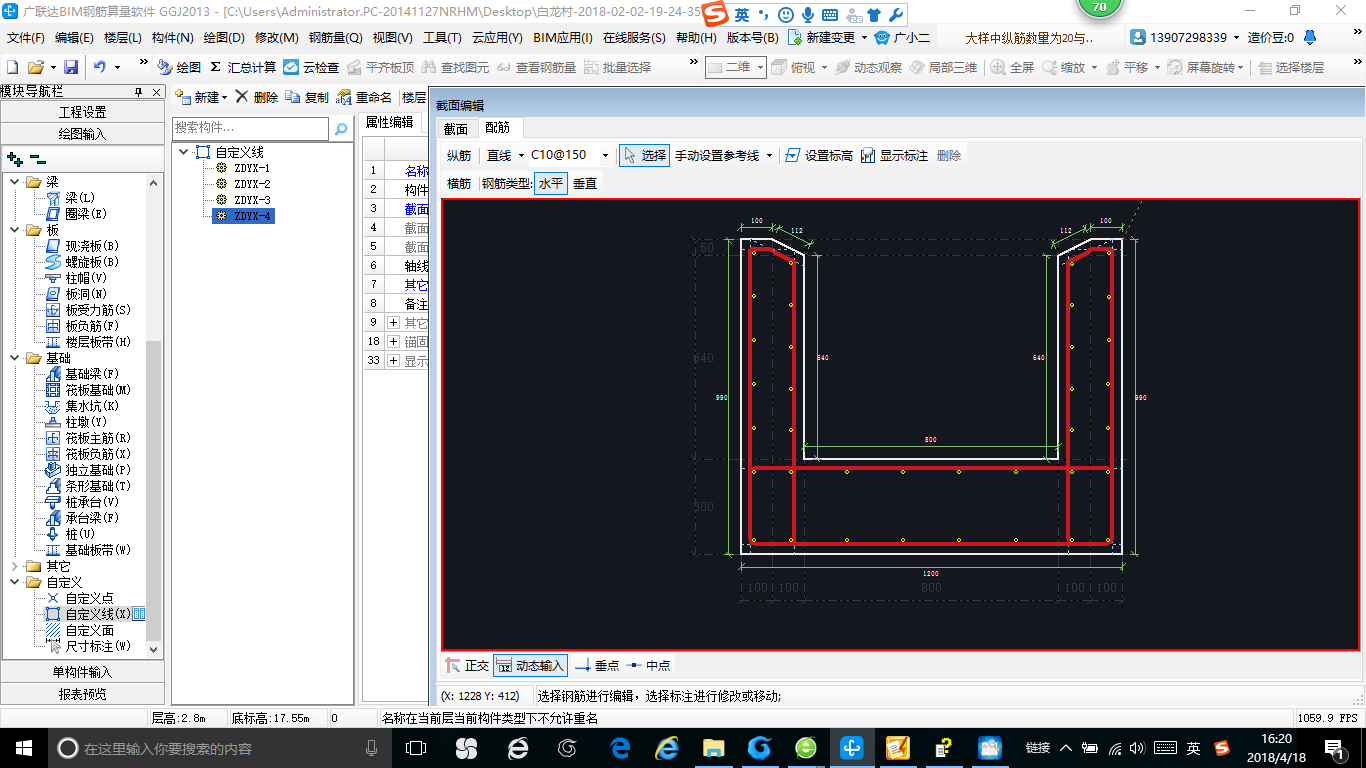
Task: Collapse the 板 folder in navigation tree
Action: (15, 230)
